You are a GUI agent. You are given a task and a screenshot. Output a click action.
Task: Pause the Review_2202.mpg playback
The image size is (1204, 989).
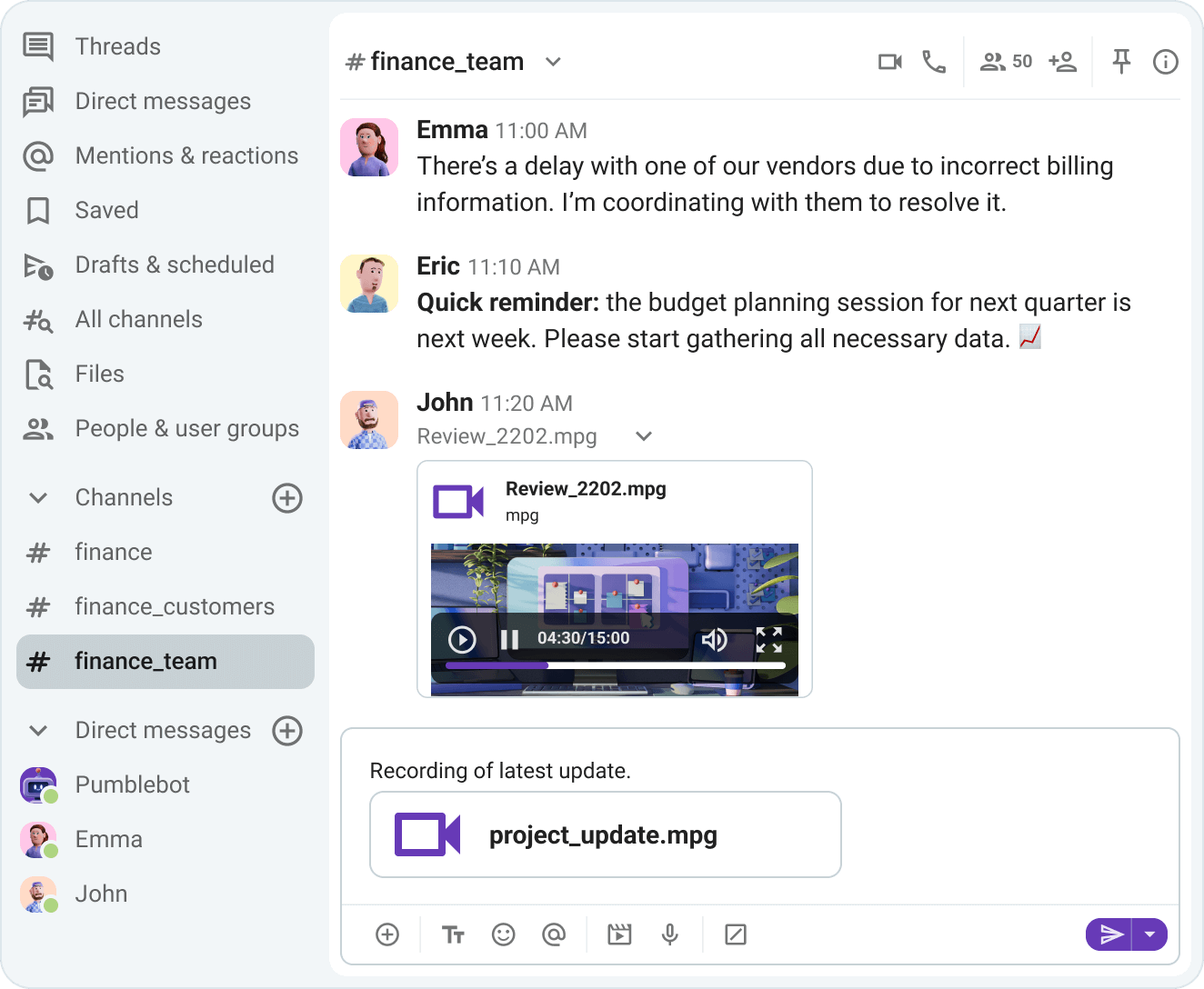(509, 639)
